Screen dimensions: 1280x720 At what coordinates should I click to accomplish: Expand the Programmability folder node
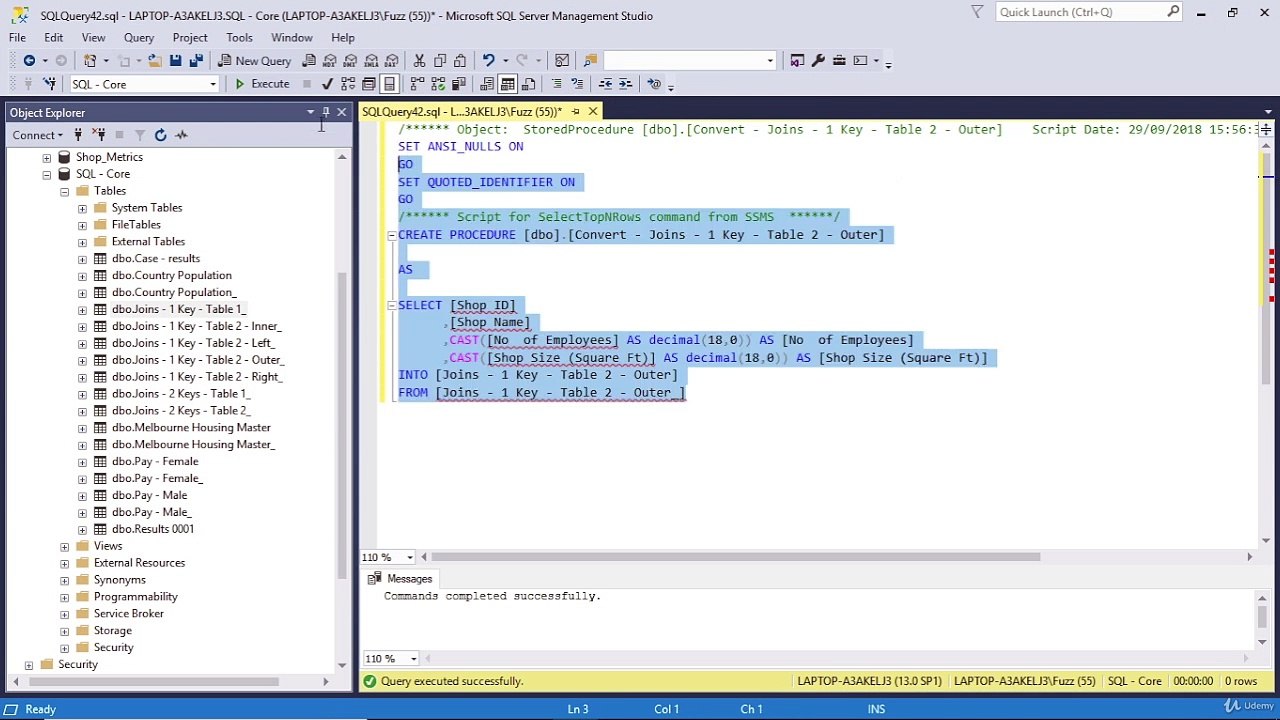(x=65, y=597)
